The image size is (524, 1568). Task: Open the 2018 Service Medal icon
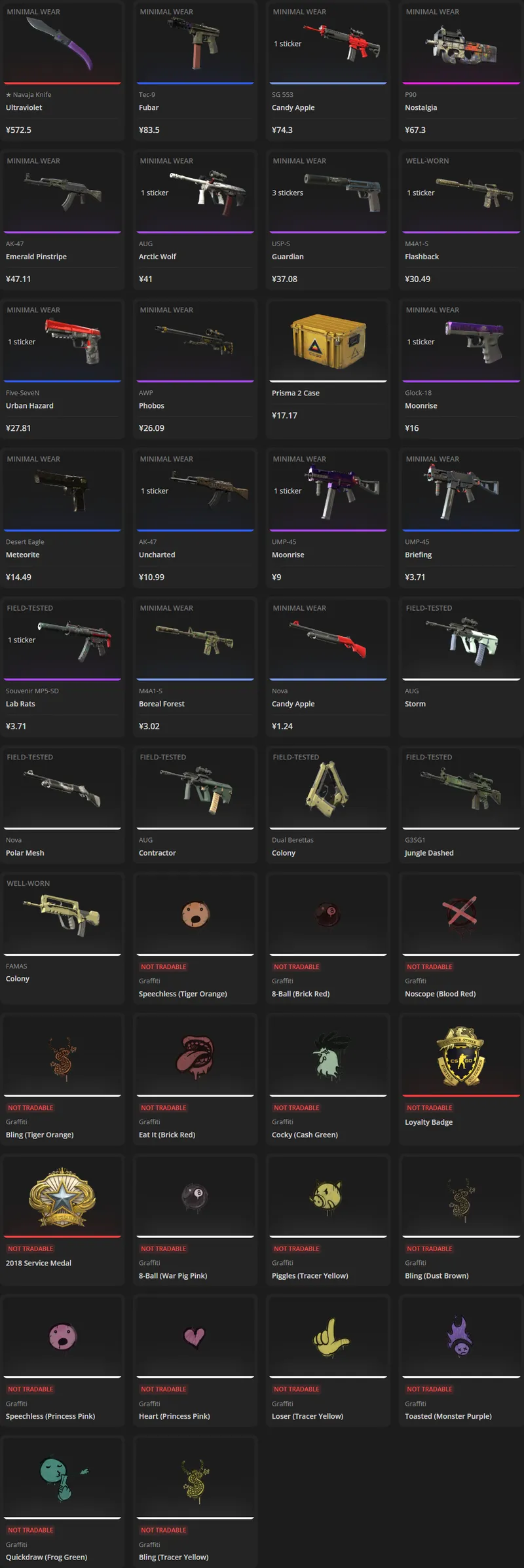(x=62, y=1197)
